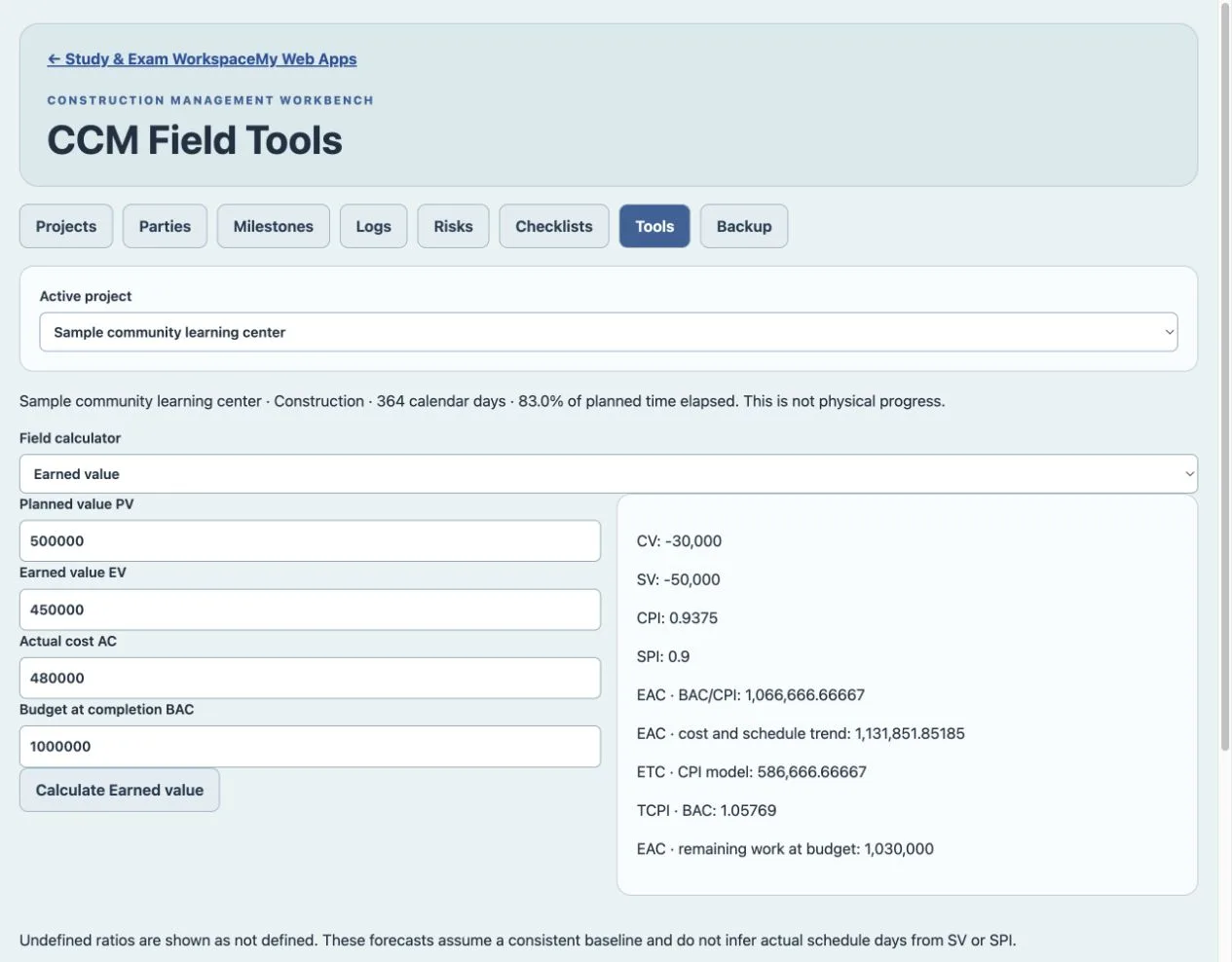This screenshot has height=962, width=1232.
Task: Select the Budget at completion BAC field
Action: (310, 746)
